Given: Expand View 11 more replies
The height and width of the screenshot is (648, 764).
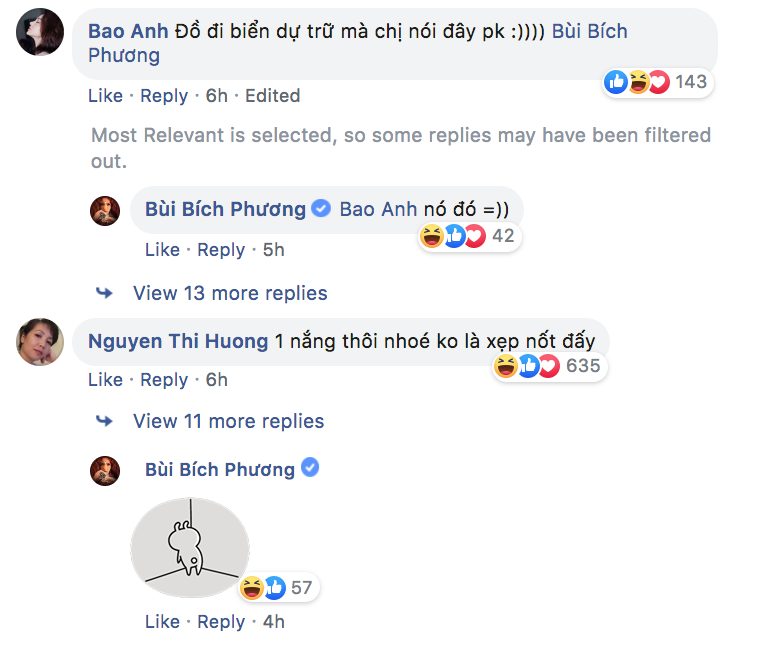Looking at the screenshot, I should tap(228, 421).
